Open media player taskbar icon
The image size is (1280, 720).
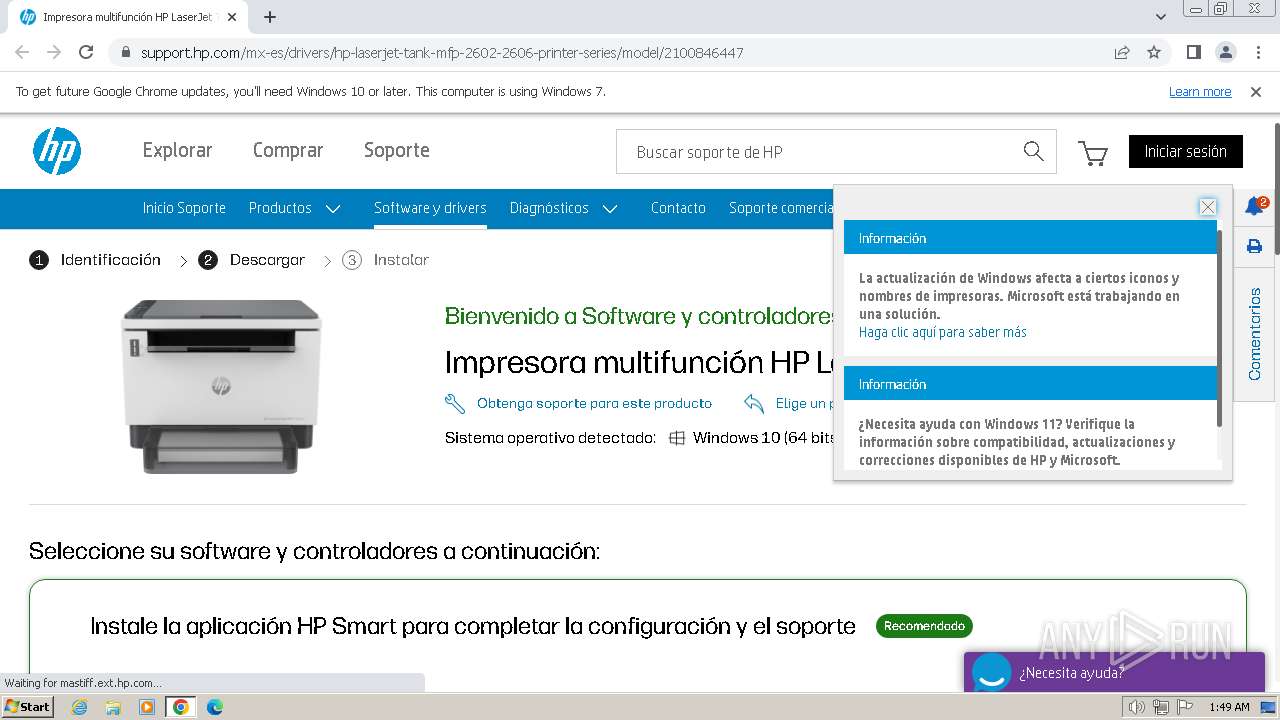click(x=147, y=707)
